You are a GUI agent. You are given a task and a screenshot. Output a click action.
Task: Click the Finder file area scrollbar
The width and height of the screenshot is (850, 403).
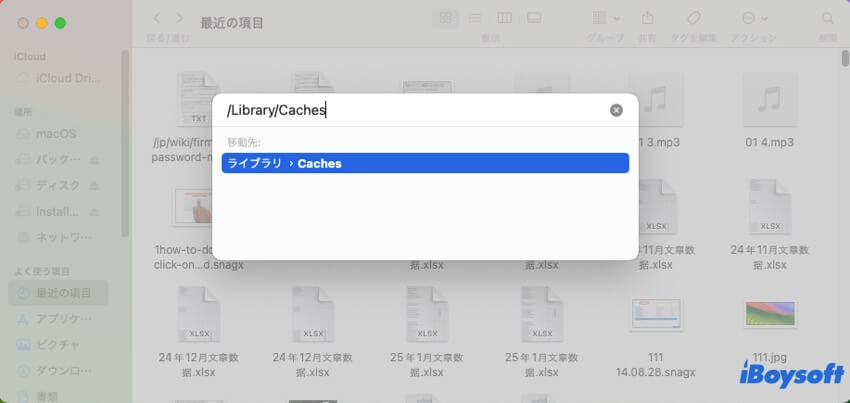coord(845,58)
